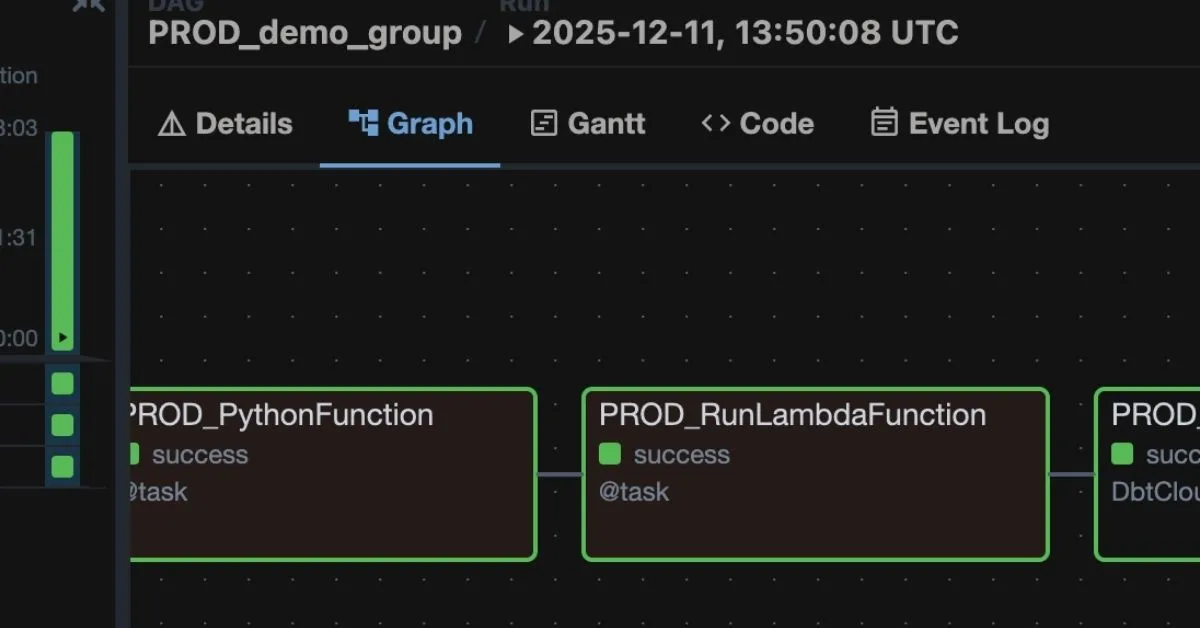This screenshot has width=1200, height=628.
Task: Click the play icon before the run date
Action: (516, 33)
